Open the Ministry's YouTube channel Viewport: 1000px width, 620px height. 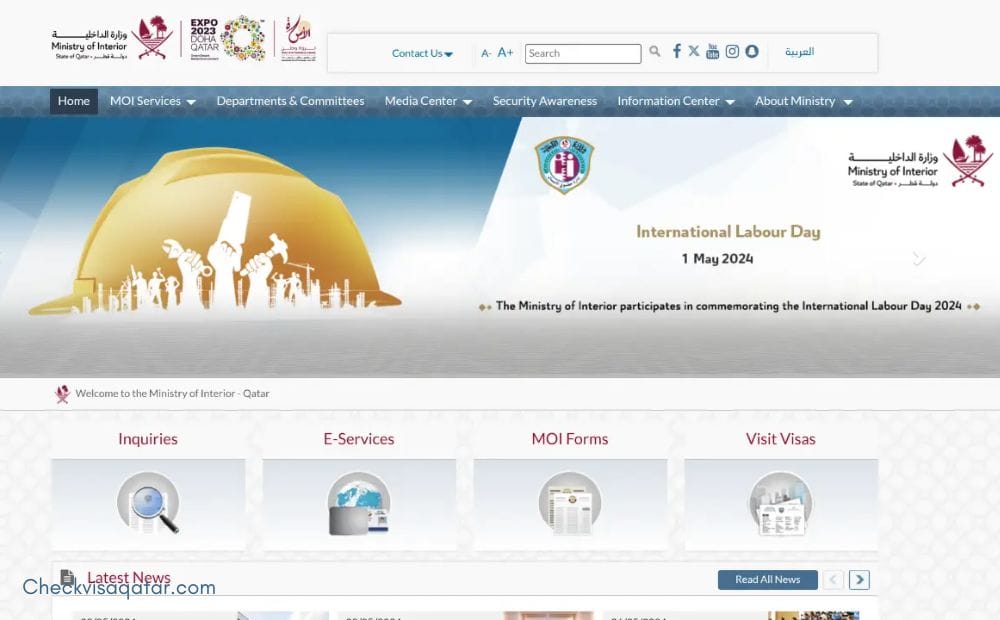[712, 51]
